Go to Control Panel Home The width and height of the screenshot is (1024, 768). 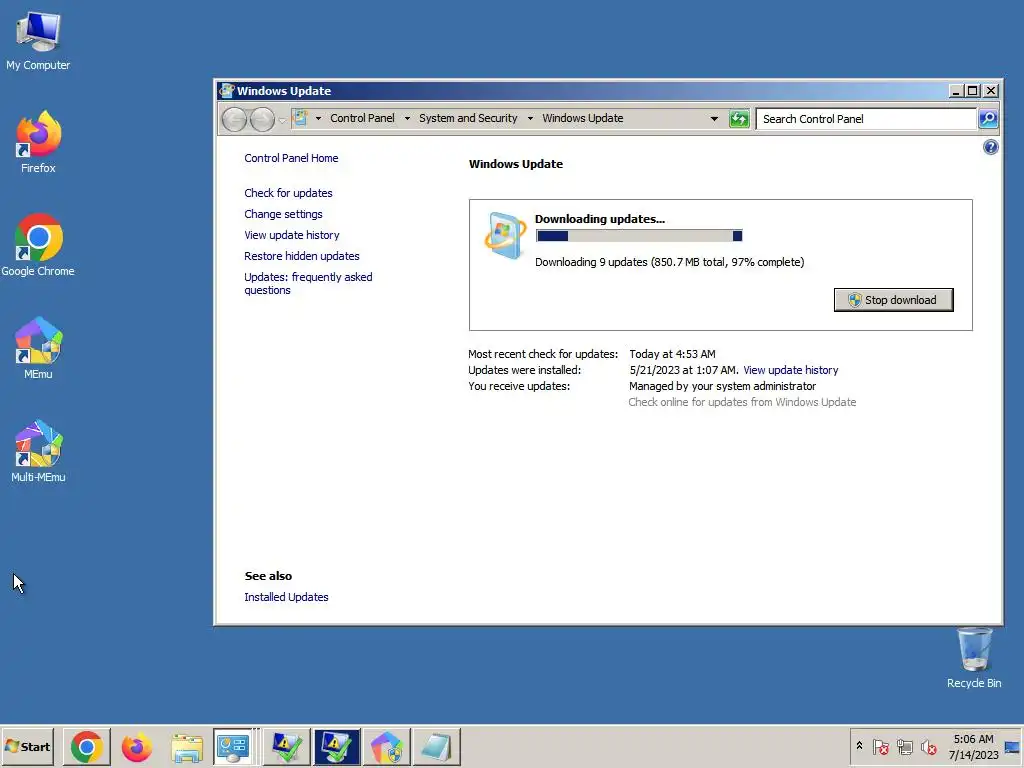tap(291, 158)
